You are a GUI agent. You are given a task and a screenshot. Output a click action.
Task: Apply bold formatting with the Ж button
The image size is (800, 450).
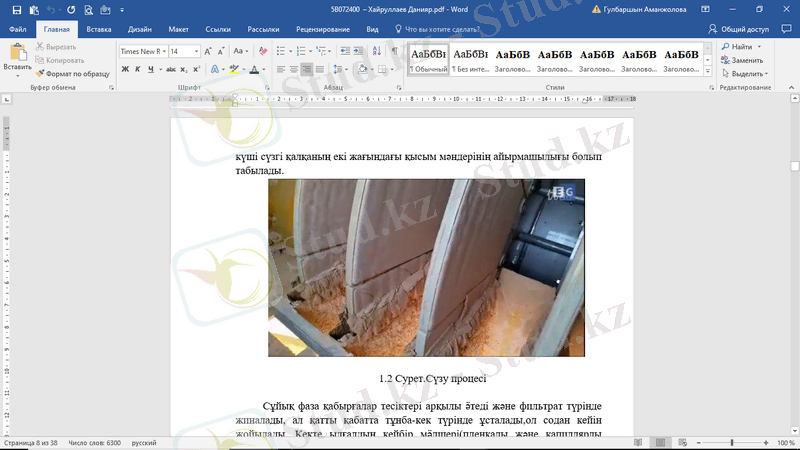(x=125, y=69)
